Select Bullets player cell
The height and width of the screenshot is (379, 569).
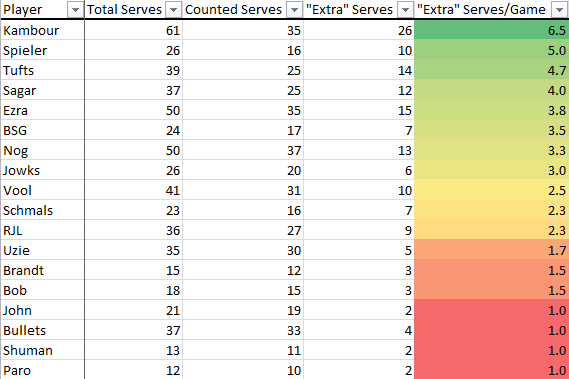pyautogui.click(x=42, y=330)
